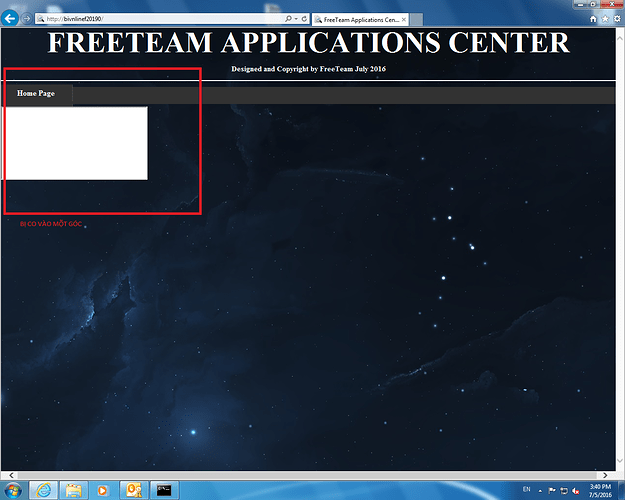The height and width of the screenshot is (500, 625).
Task: Click the vertical scrollbar down arrow
Action: pyautogui.click(x=619, y=463)
